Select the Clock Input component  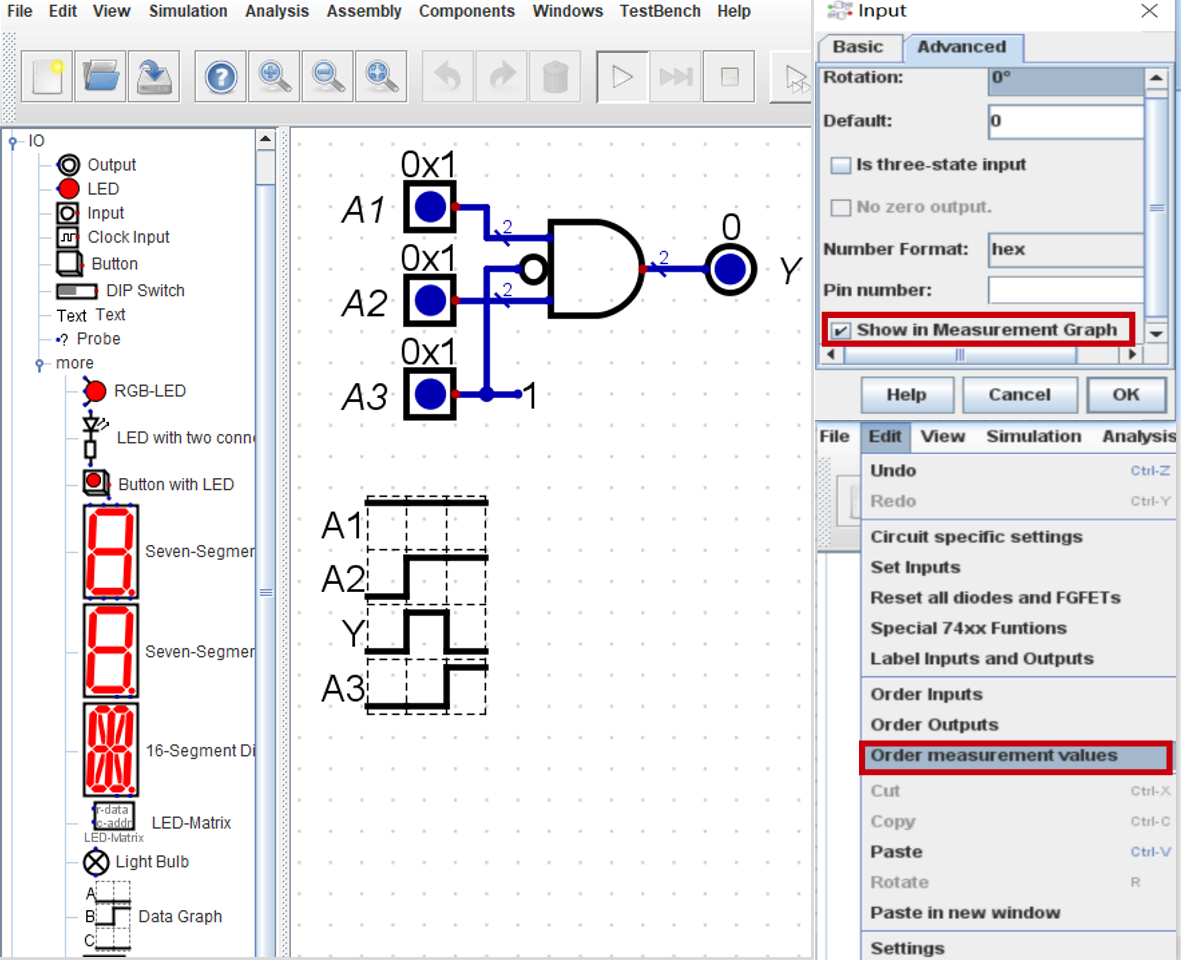(x=114, y=237)
